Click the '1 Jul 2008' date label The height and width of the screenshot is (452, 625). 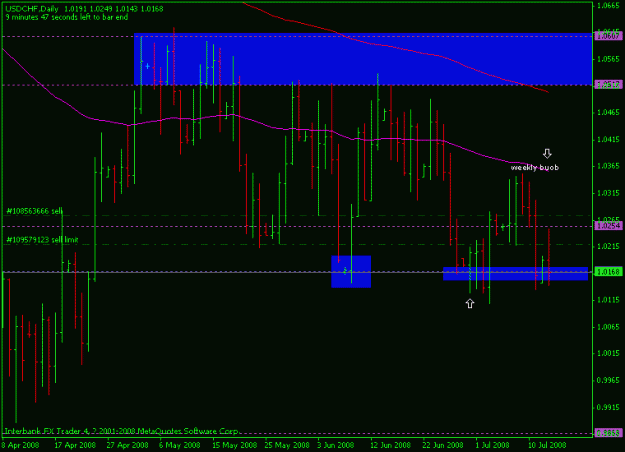[492, 445]
